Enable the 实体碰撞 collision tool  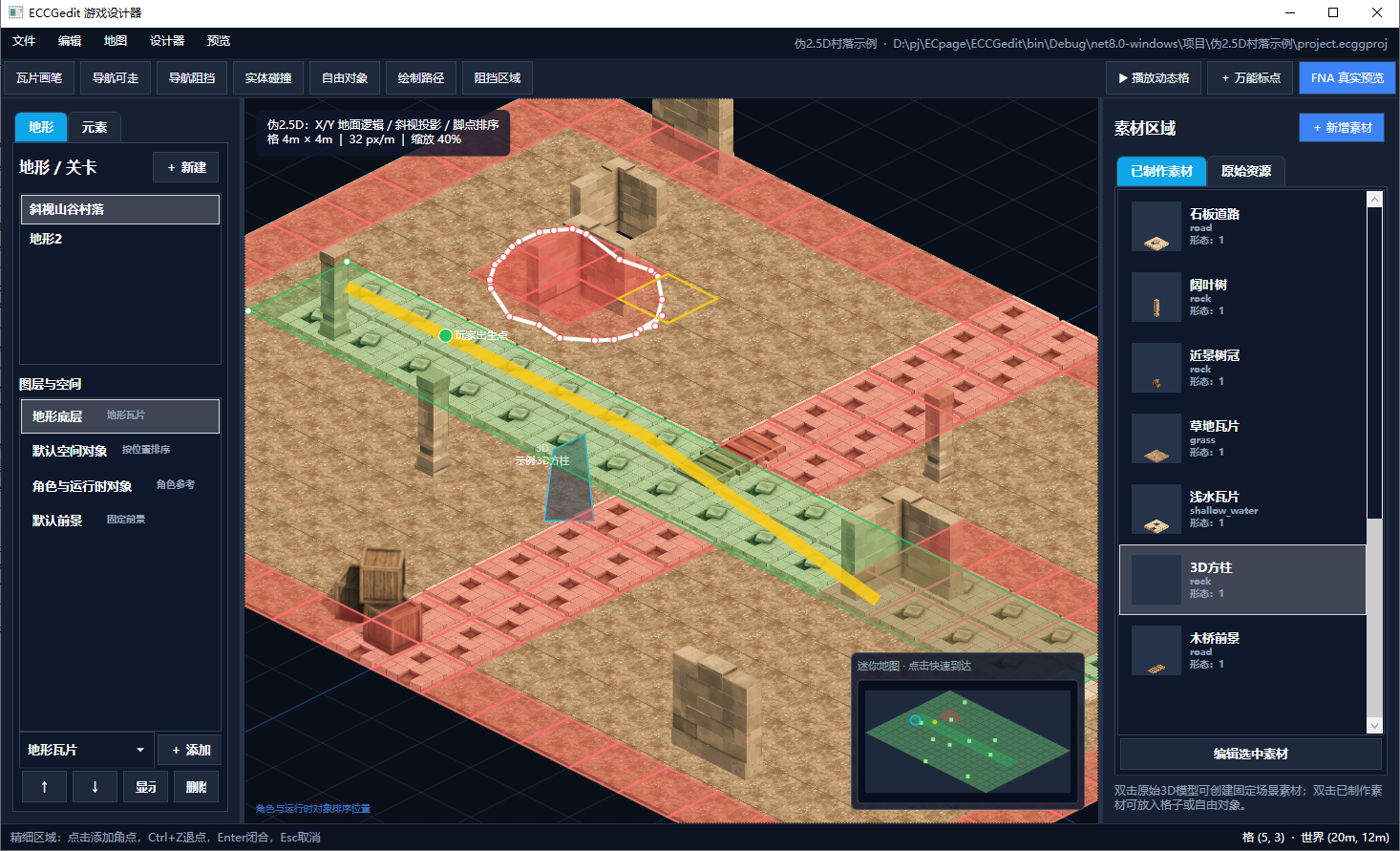268,78
